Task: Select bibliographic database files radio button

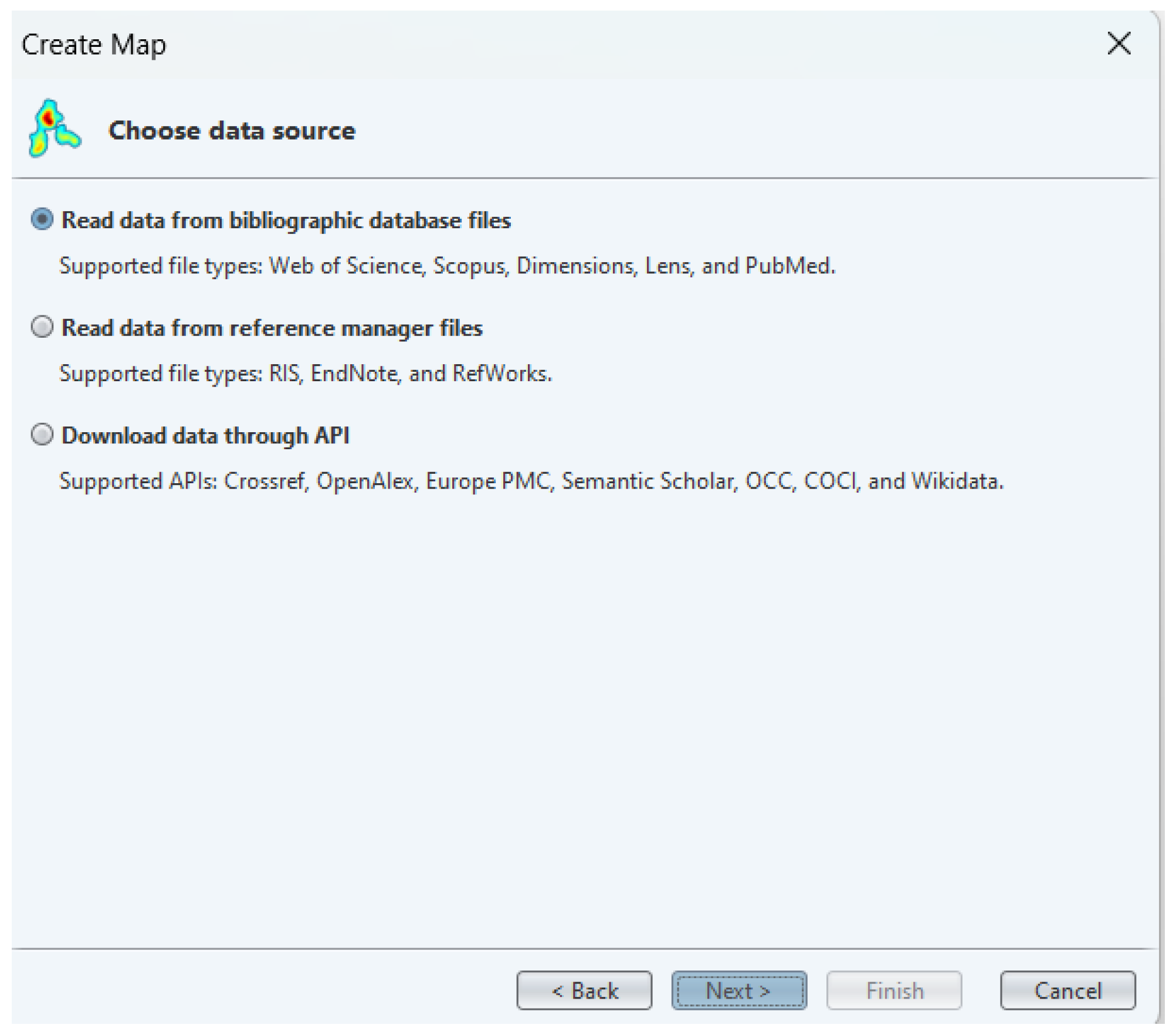Action: pyautogui.click(x=42, y=219)
